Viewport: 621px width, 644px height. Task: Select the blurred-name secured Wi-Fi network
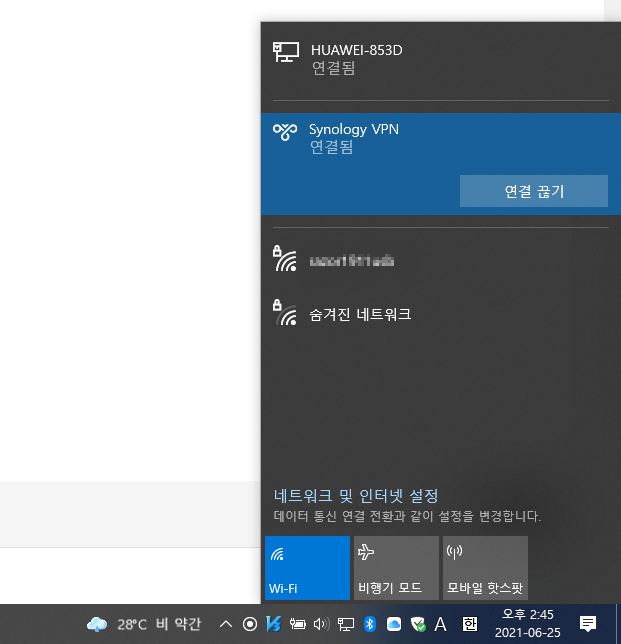[441, 261]
